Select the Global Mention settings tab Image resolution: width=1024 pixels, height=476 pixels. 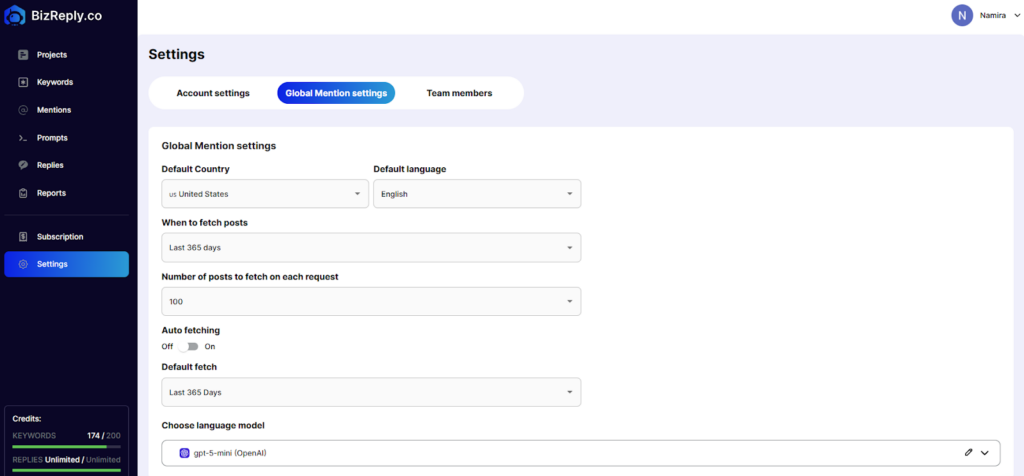pos(336,93)
